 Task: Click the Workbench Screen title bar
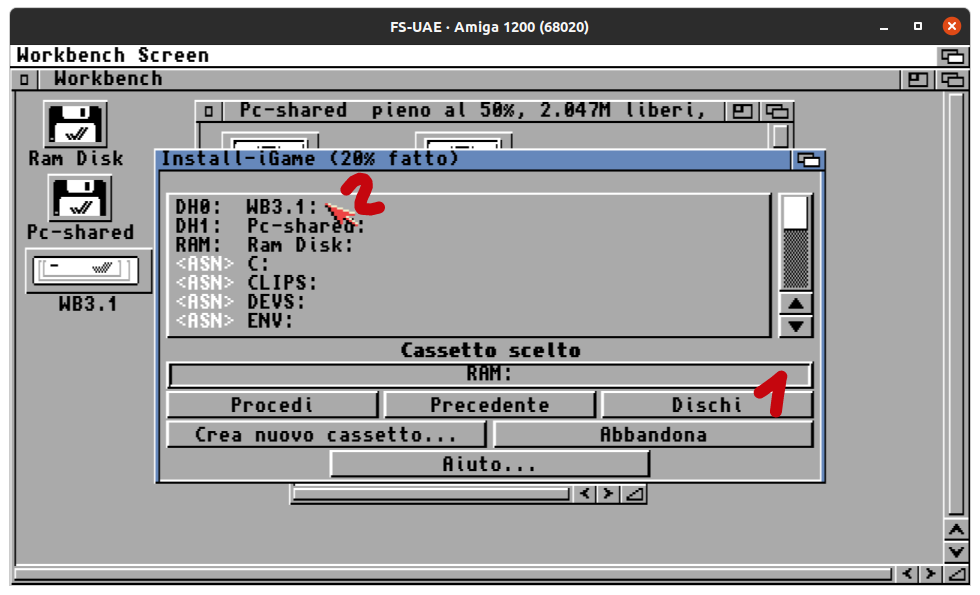475,56
